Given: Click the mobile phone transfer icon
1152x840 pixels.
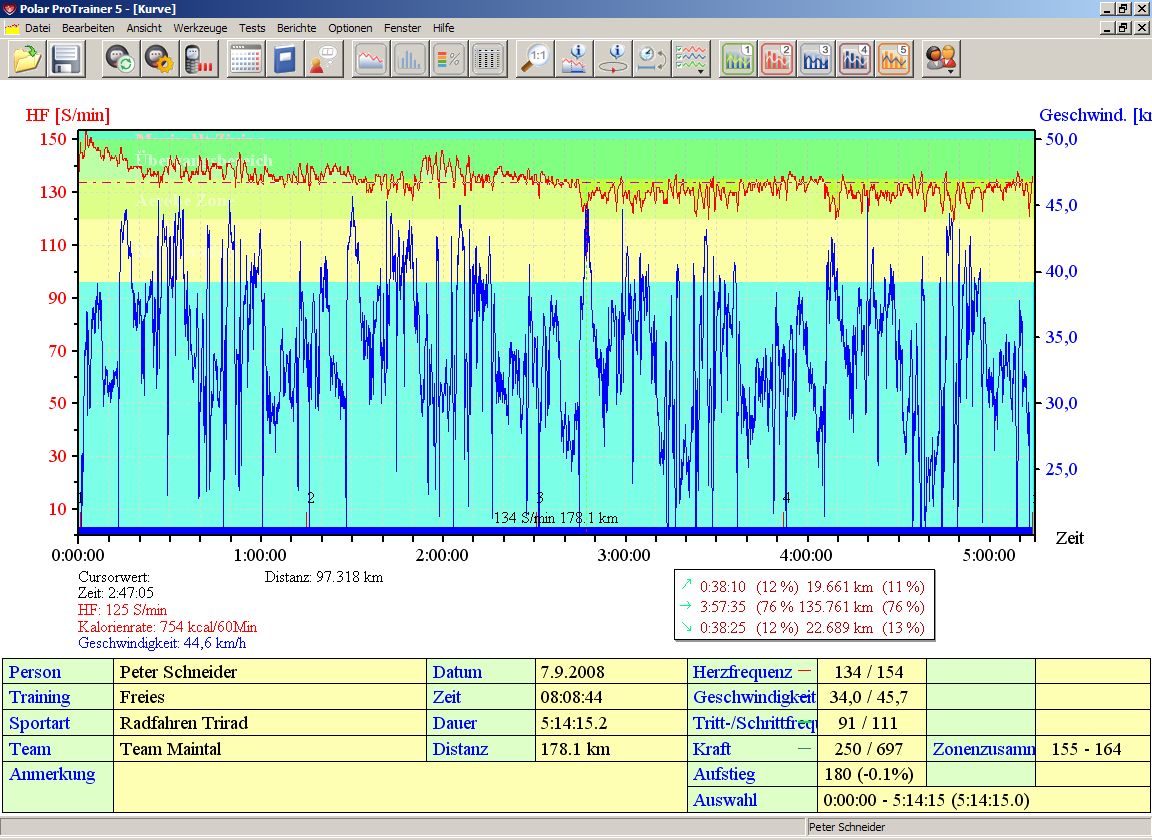Looking at the screenshot, I should click(199, 59).
